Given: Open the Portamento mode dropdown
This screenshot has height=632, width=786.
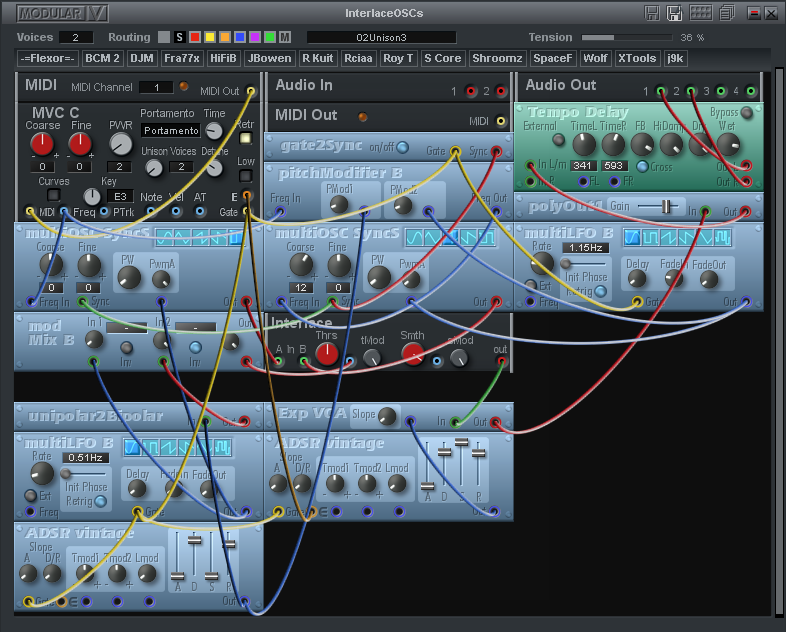Looking at the screenshot, I should tap(170, 131).
